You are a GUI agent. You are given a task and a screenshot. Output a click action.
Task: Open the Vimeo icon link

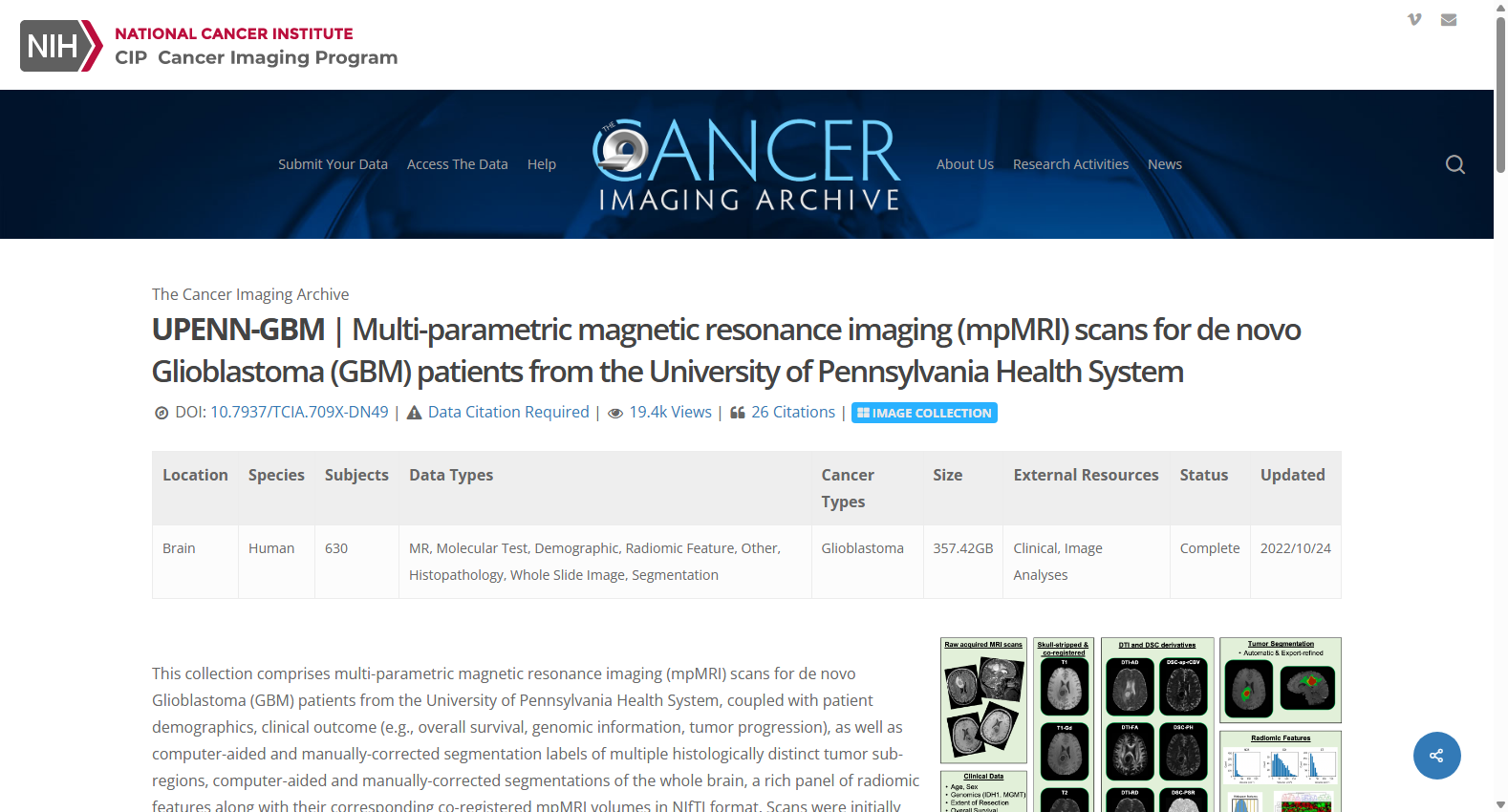click(x=1414, y=19)
